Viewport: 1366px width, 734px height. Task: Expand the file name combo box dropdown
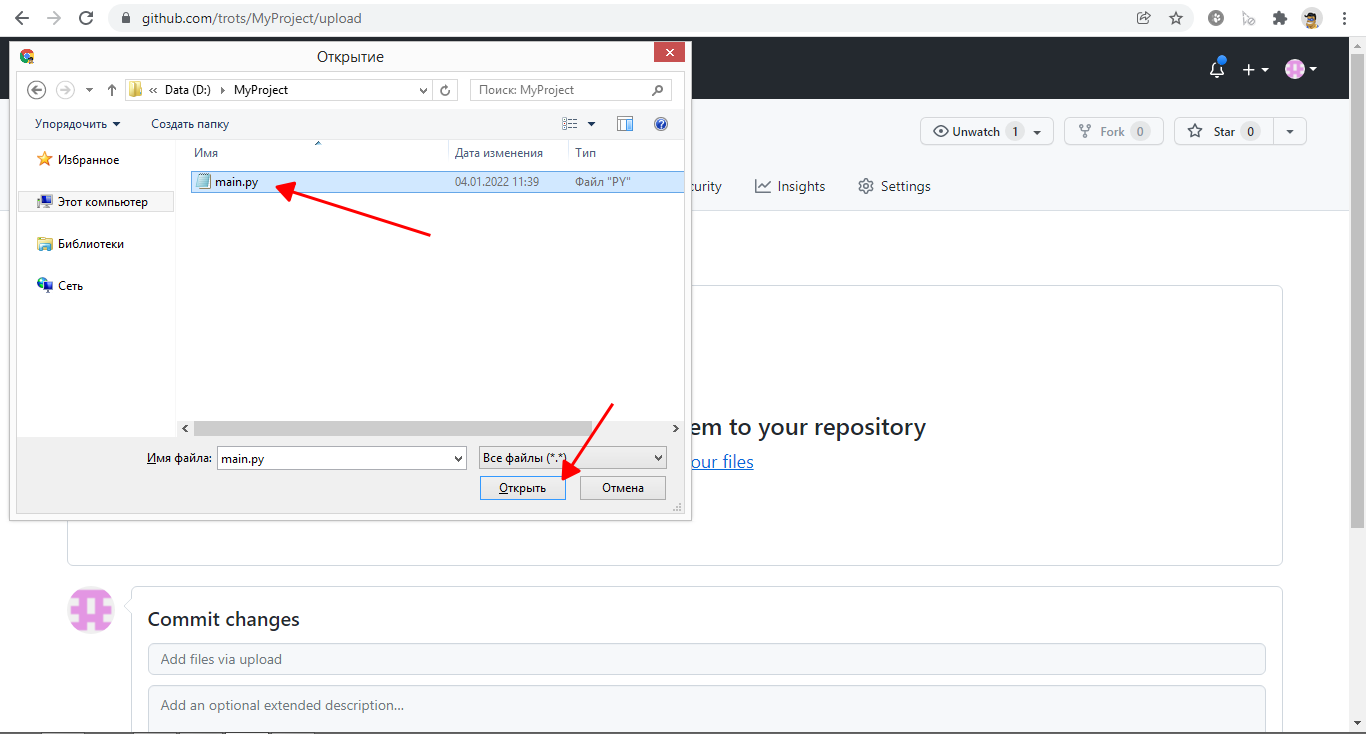coord(459,458)
